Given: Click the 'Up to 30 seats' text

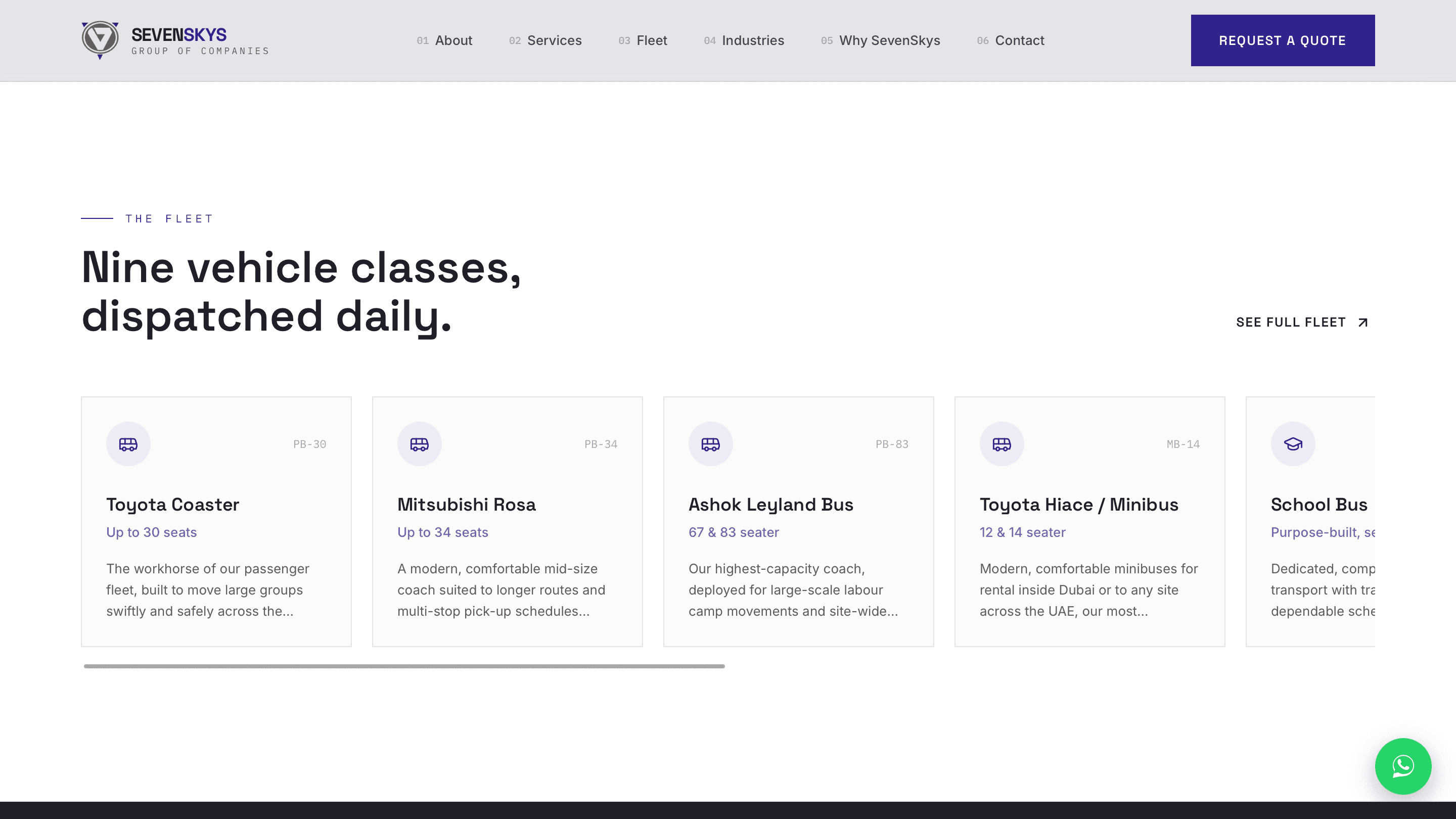Looking at the screenshot, I should 152,532.
